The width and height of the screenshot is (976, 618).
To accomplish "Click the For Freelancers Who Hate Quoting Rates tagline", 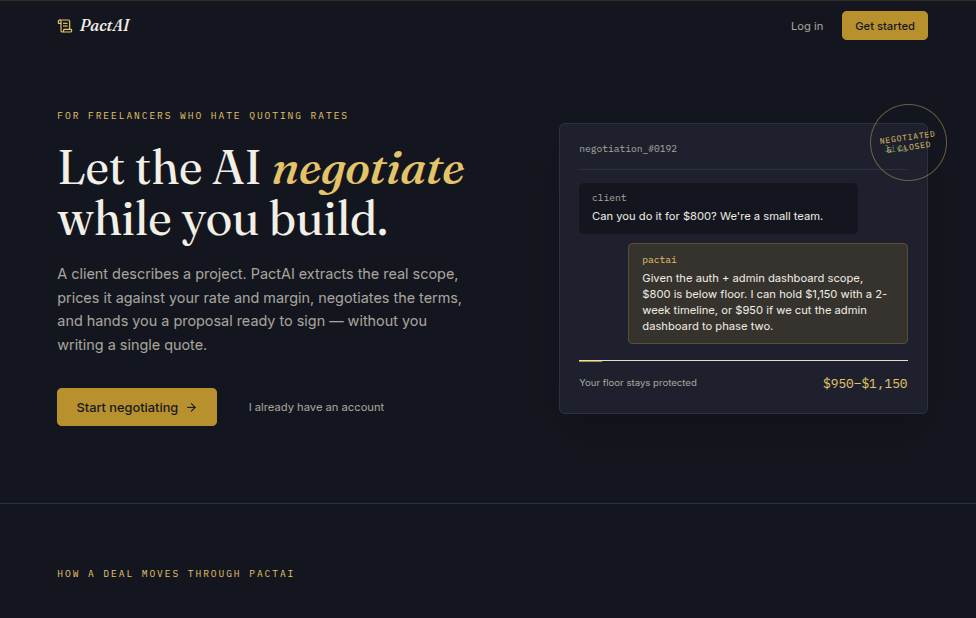I will click(202, 116).
